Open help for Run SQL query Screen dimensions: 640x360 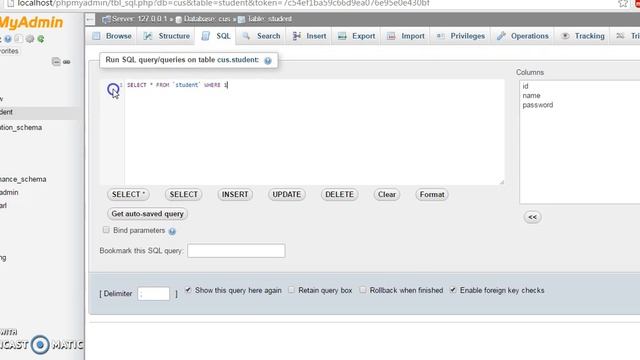(x=268, y=60)
